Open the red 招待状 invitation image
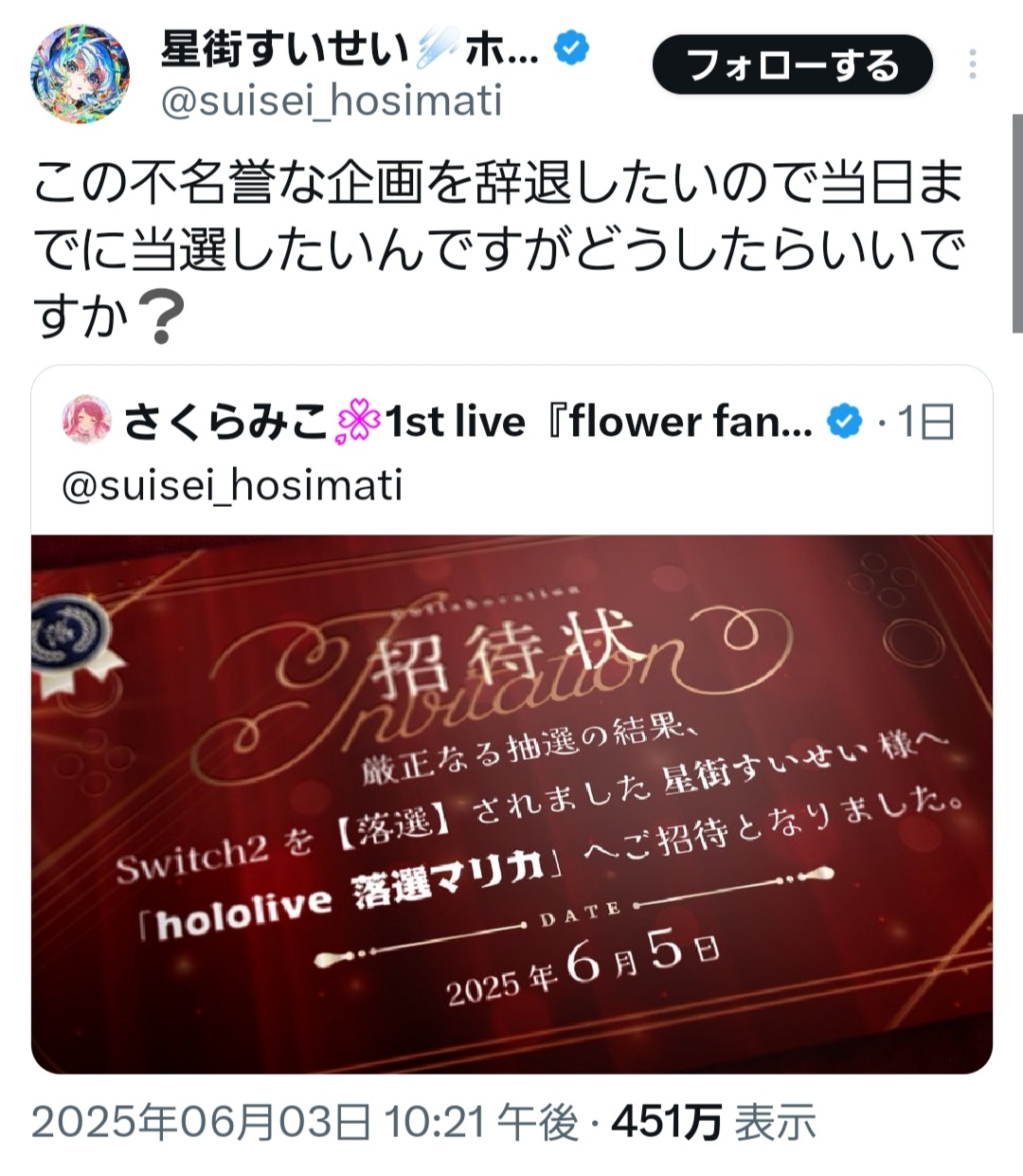Image resolution: width=1023 pixels, height=1176 pixels. (x=511, y=805)
